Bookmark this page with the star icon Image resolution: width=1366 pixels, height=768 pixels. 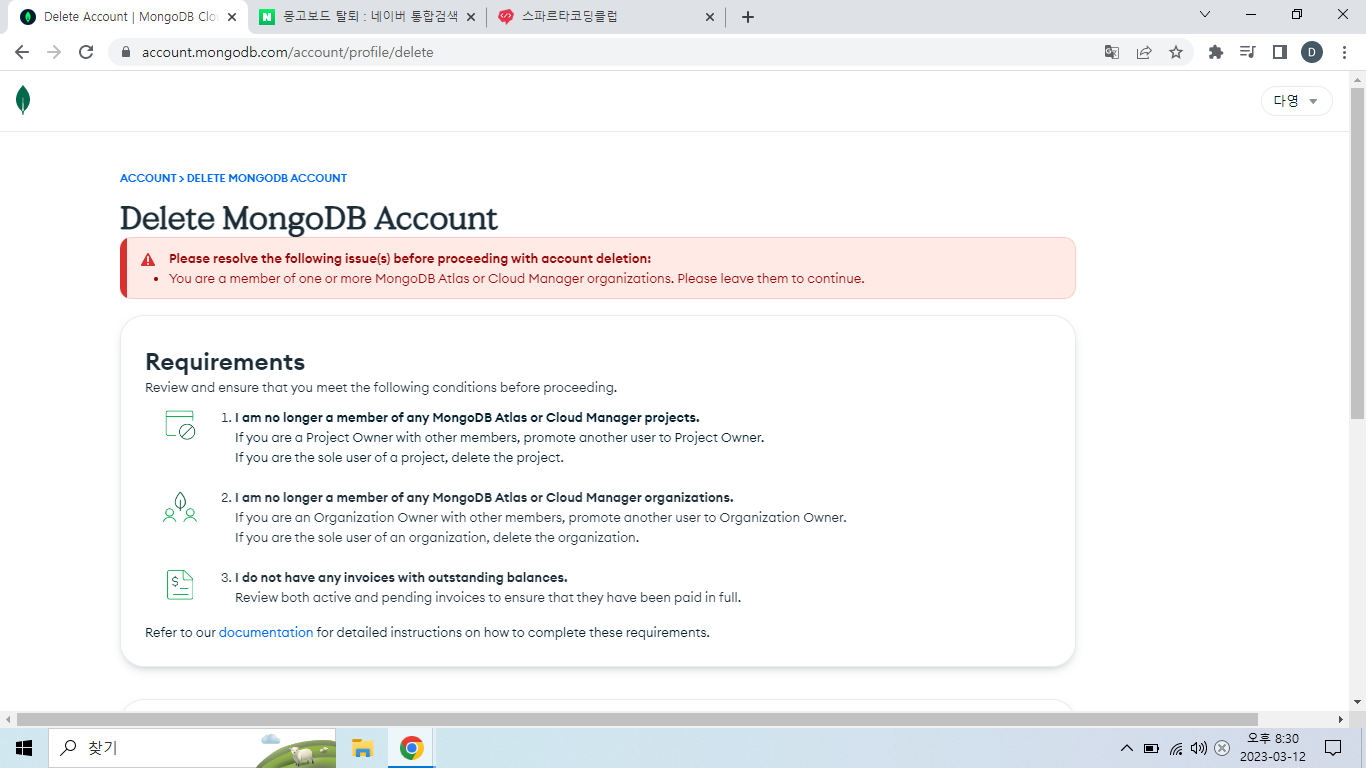1176,52
